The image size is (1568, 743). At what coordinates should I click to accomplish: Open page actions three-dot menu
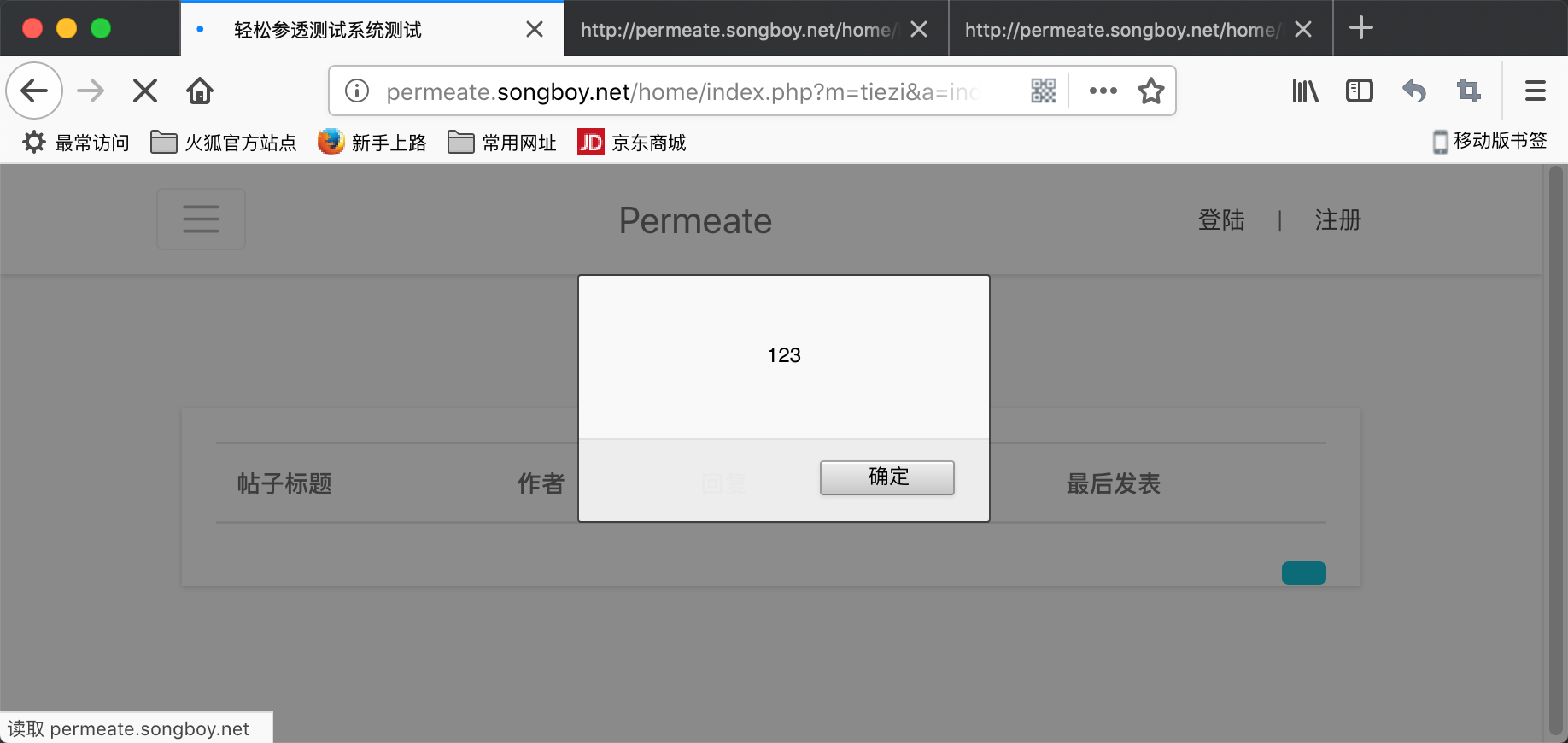tap(1103, 91)
